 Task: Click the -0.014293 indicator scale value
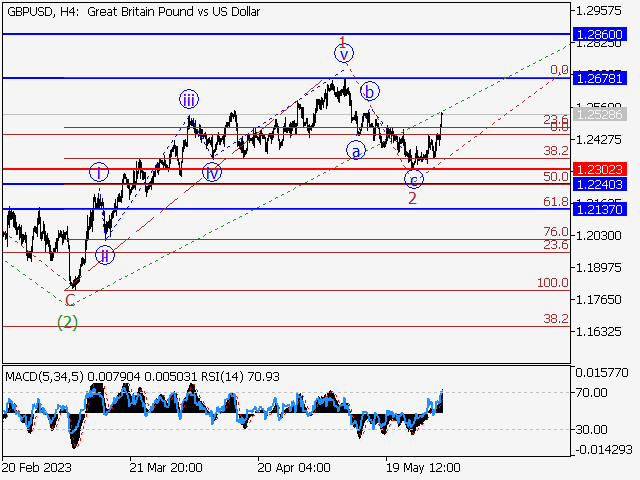tap(604, 450)
